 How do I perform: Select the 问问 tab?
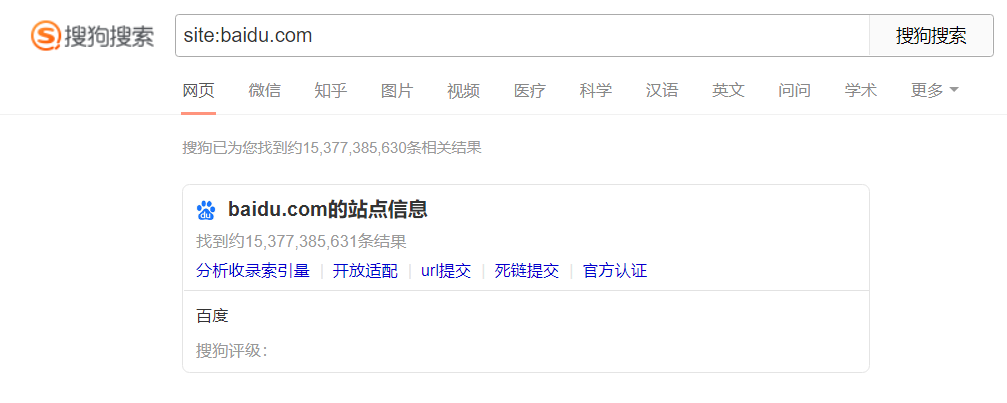click(x=794, y=90)
